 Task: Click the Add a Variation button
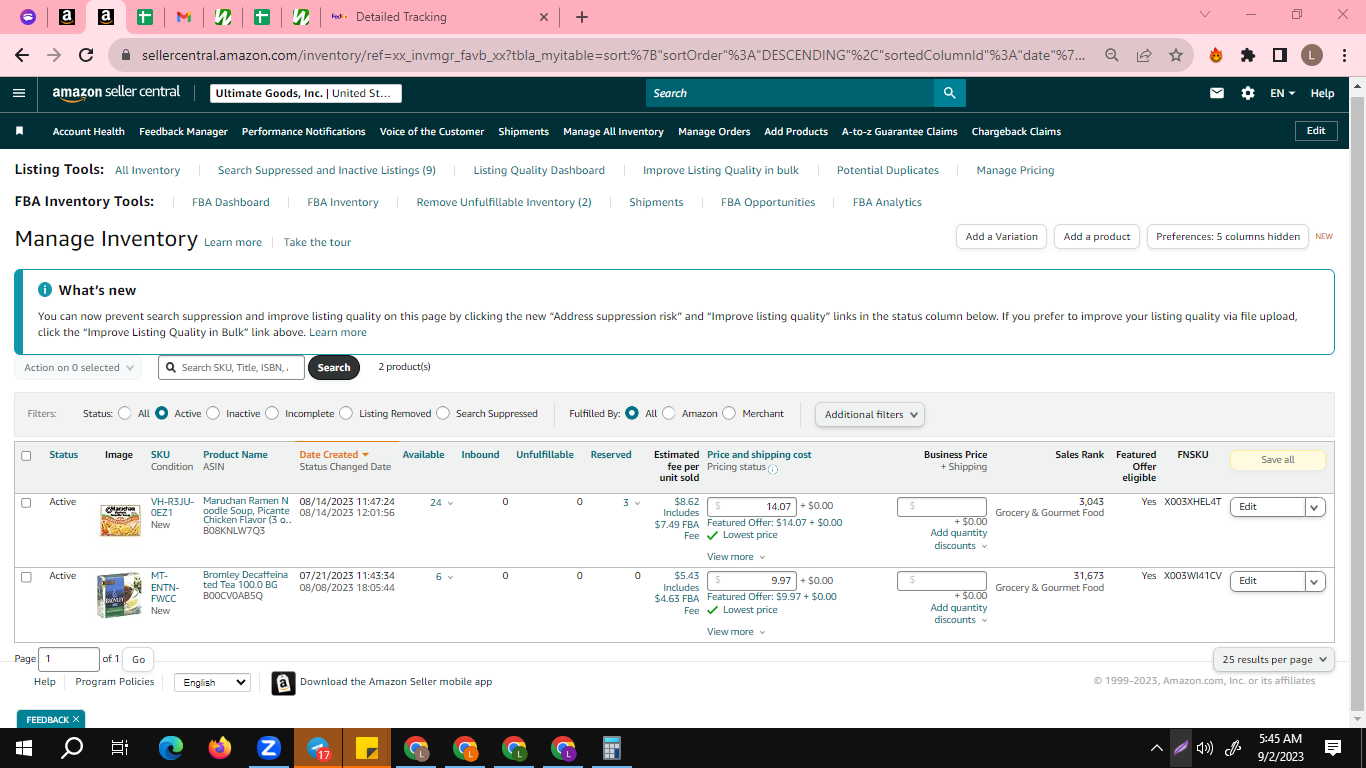point(1002,237)
